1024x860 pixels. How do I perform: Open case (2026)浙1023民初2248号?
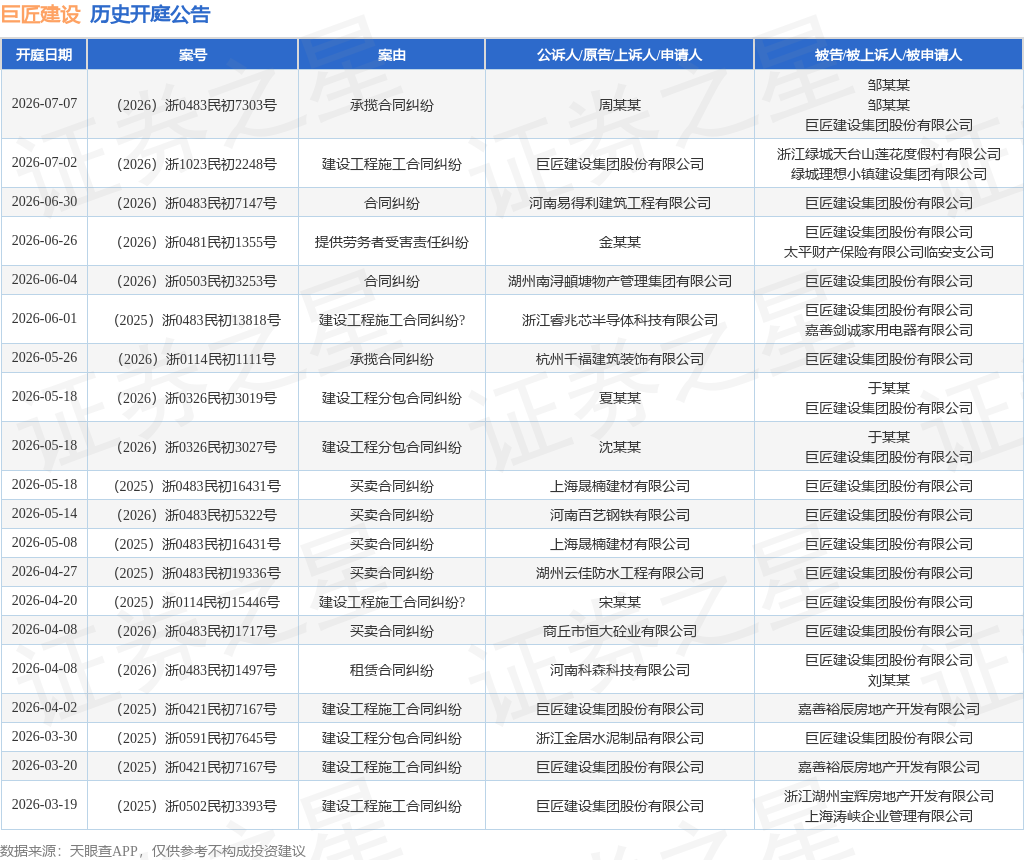195,164
